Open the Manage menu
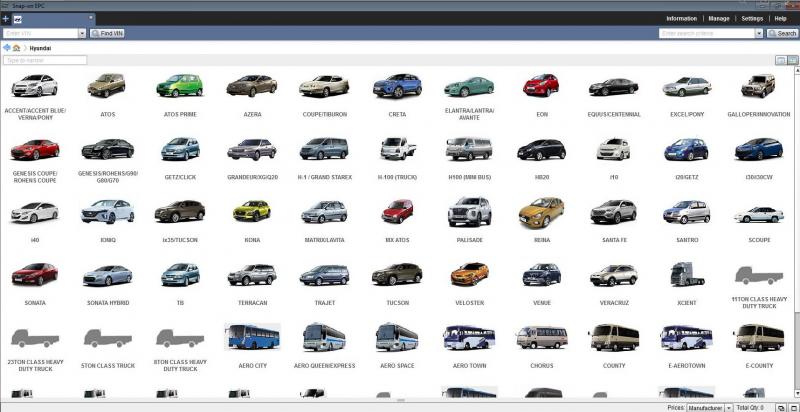800x412 pixels. pyautogui.click(x=718, y=18)
